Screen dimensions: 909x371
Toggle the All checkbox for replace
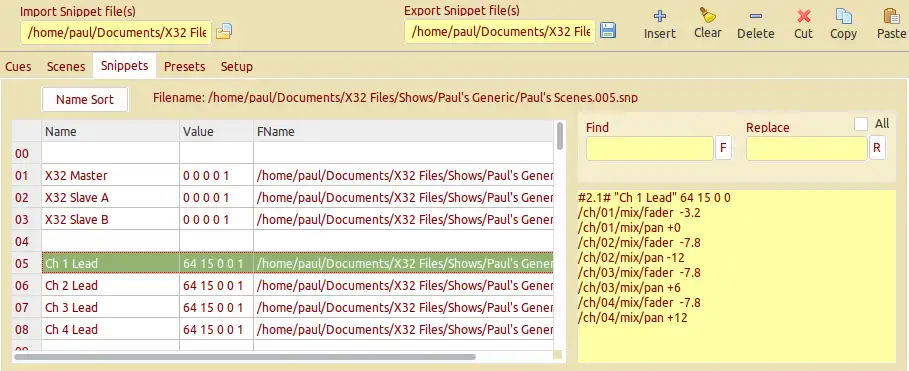pos(861,124)
